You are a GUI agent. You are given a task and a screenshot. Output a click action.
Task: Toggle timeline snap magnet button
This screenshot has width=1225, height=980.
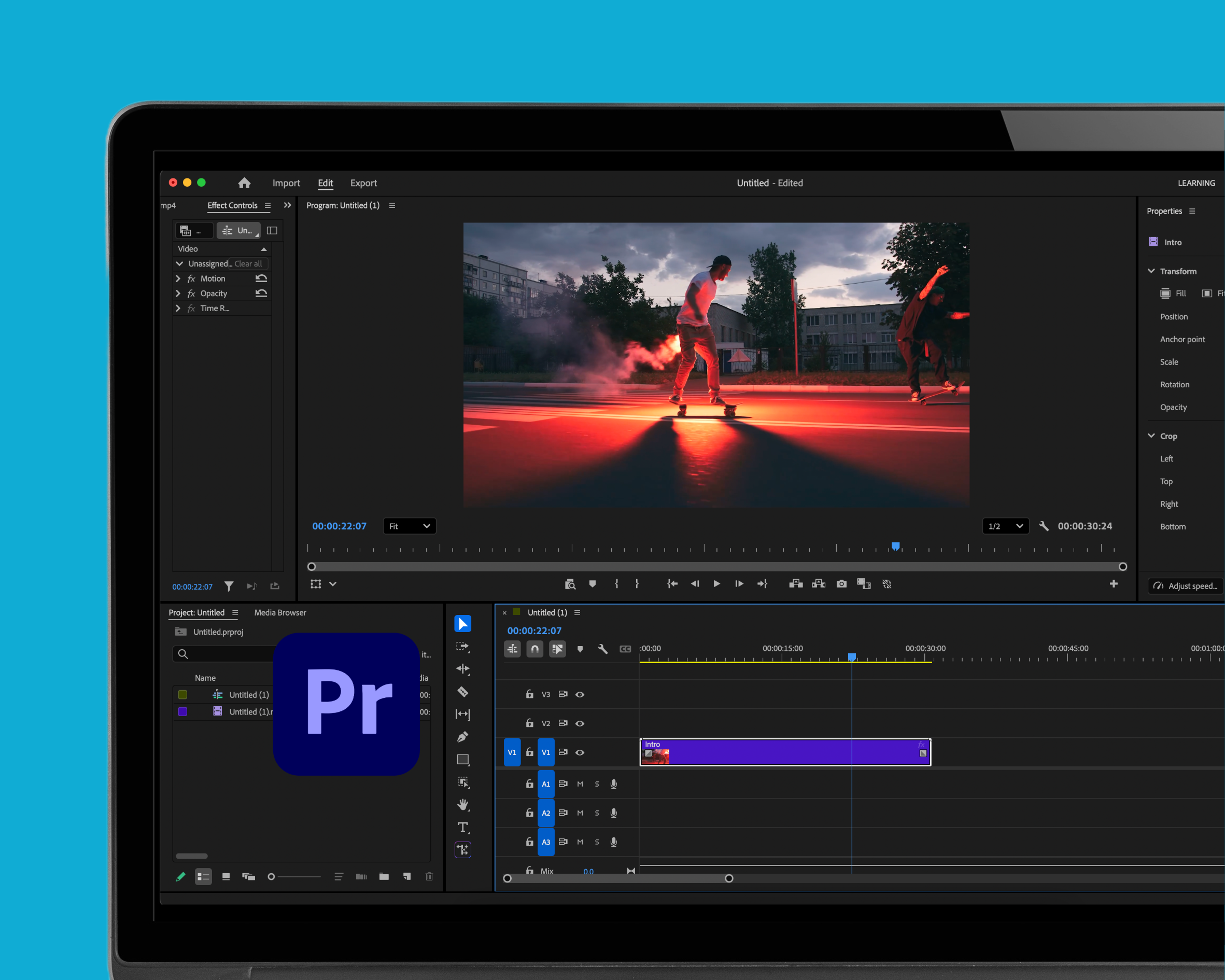pos(534,649)
